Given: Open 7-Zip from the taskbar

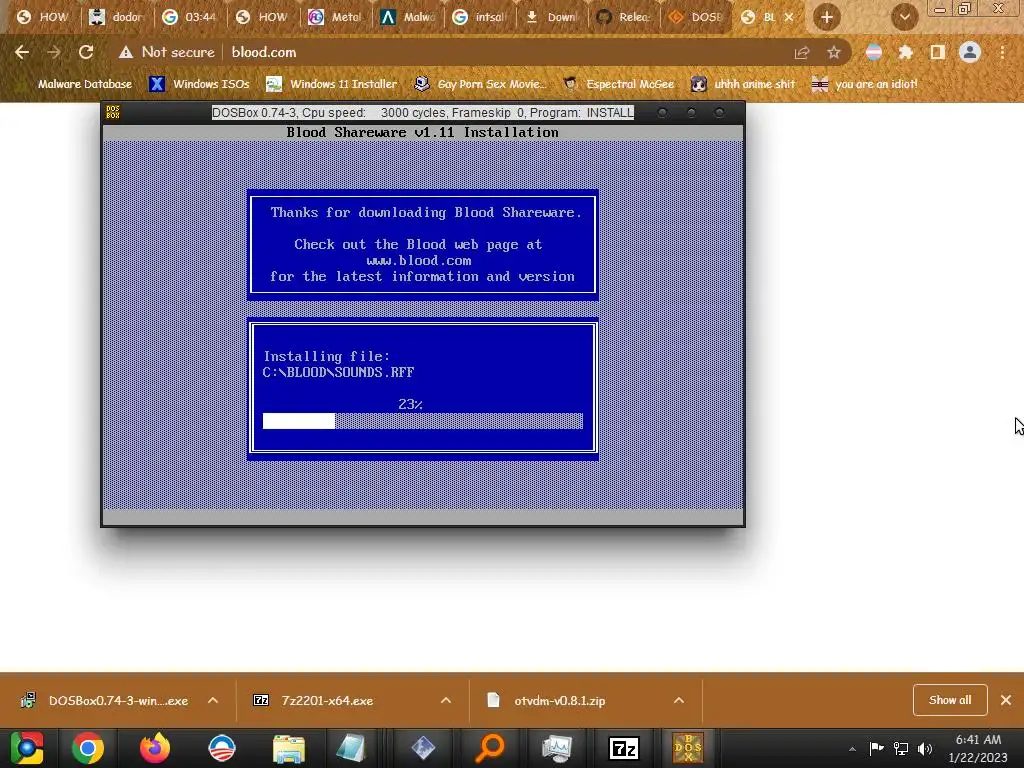Looking at the screenshot, I should (624, 748).
